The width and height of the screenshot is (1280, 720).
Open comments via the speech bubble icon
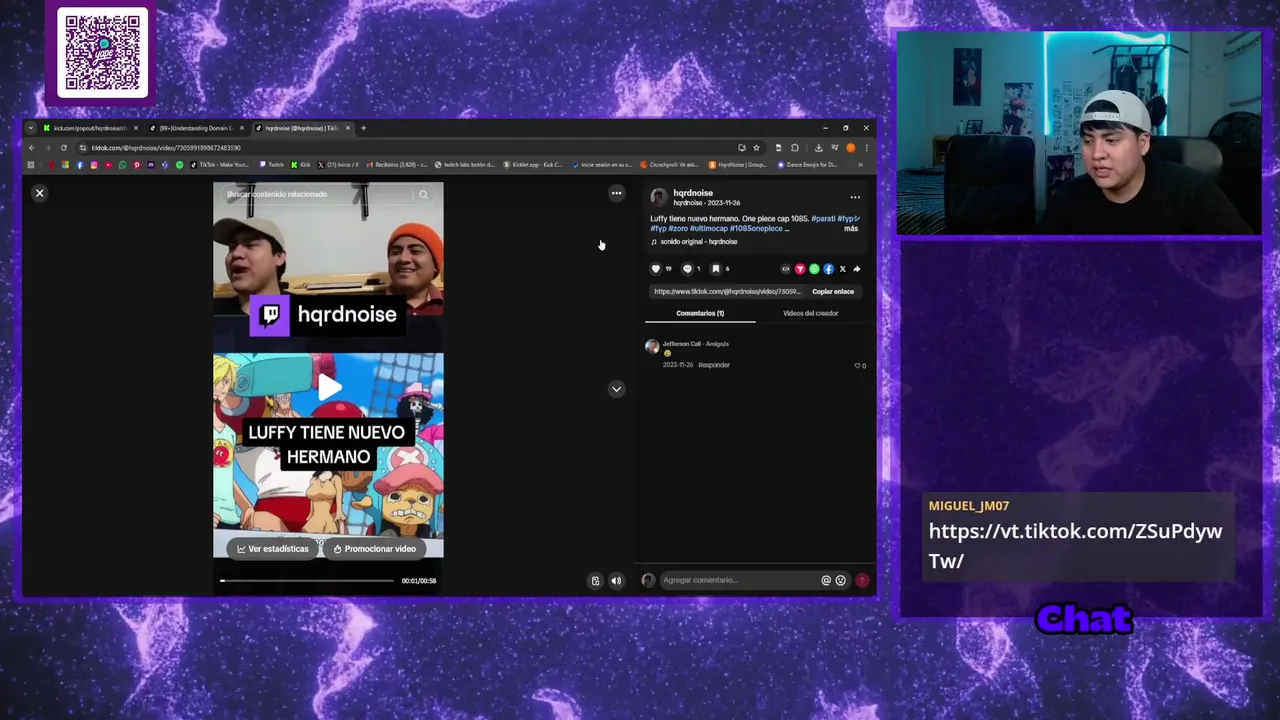point(687,268)
